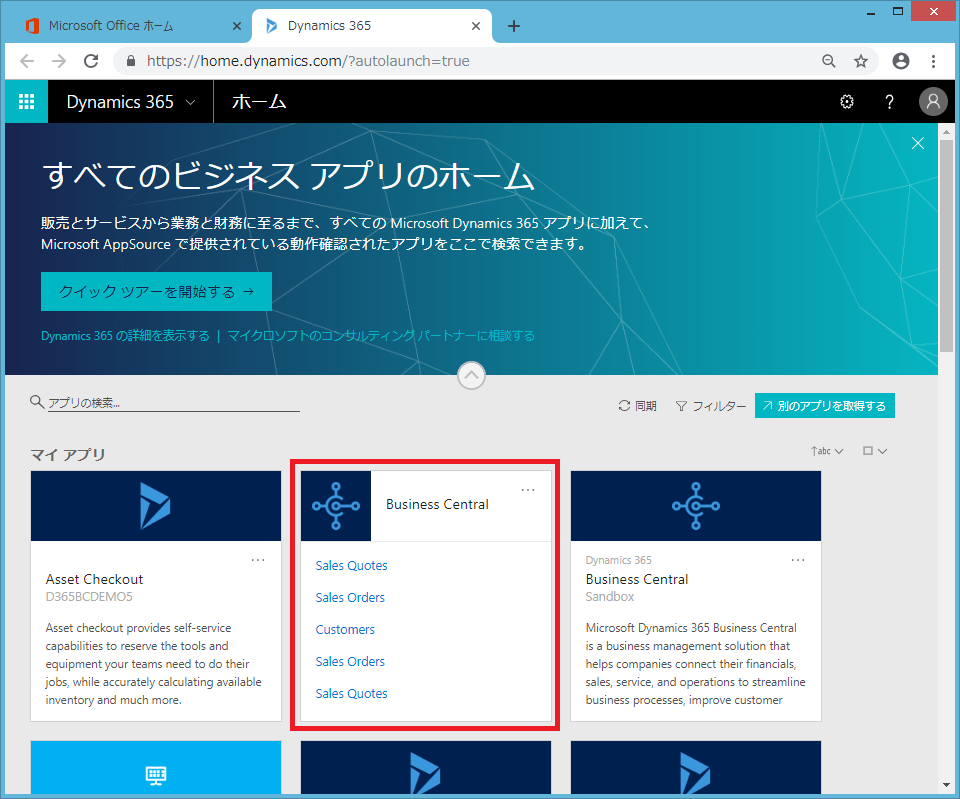The width and height of the screenshot is (960, 799).
Task: Open the settings gear in the header
Action: tap(847, 102)
